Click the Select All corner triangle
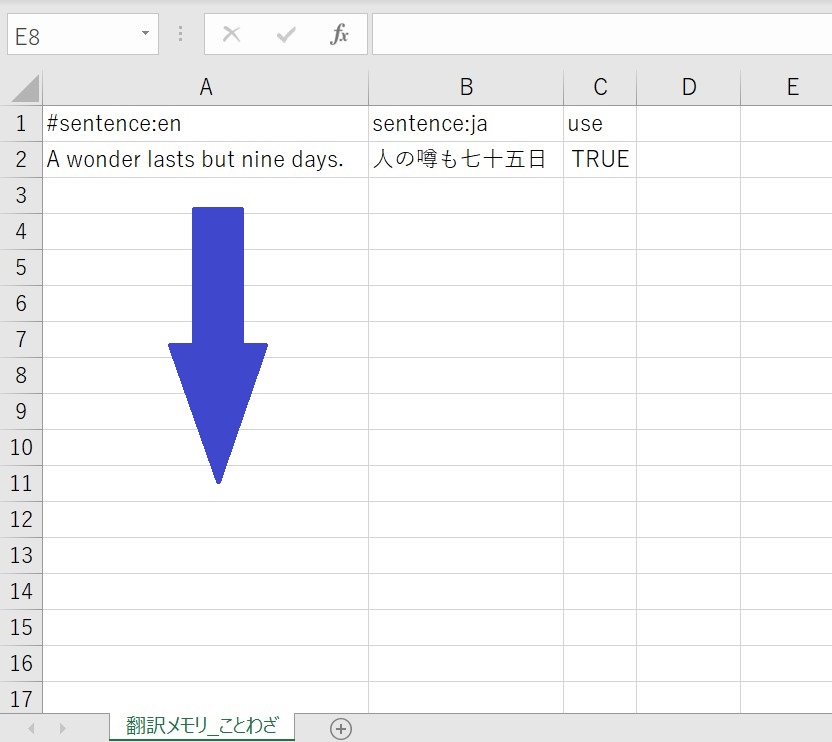 (25, 88)
